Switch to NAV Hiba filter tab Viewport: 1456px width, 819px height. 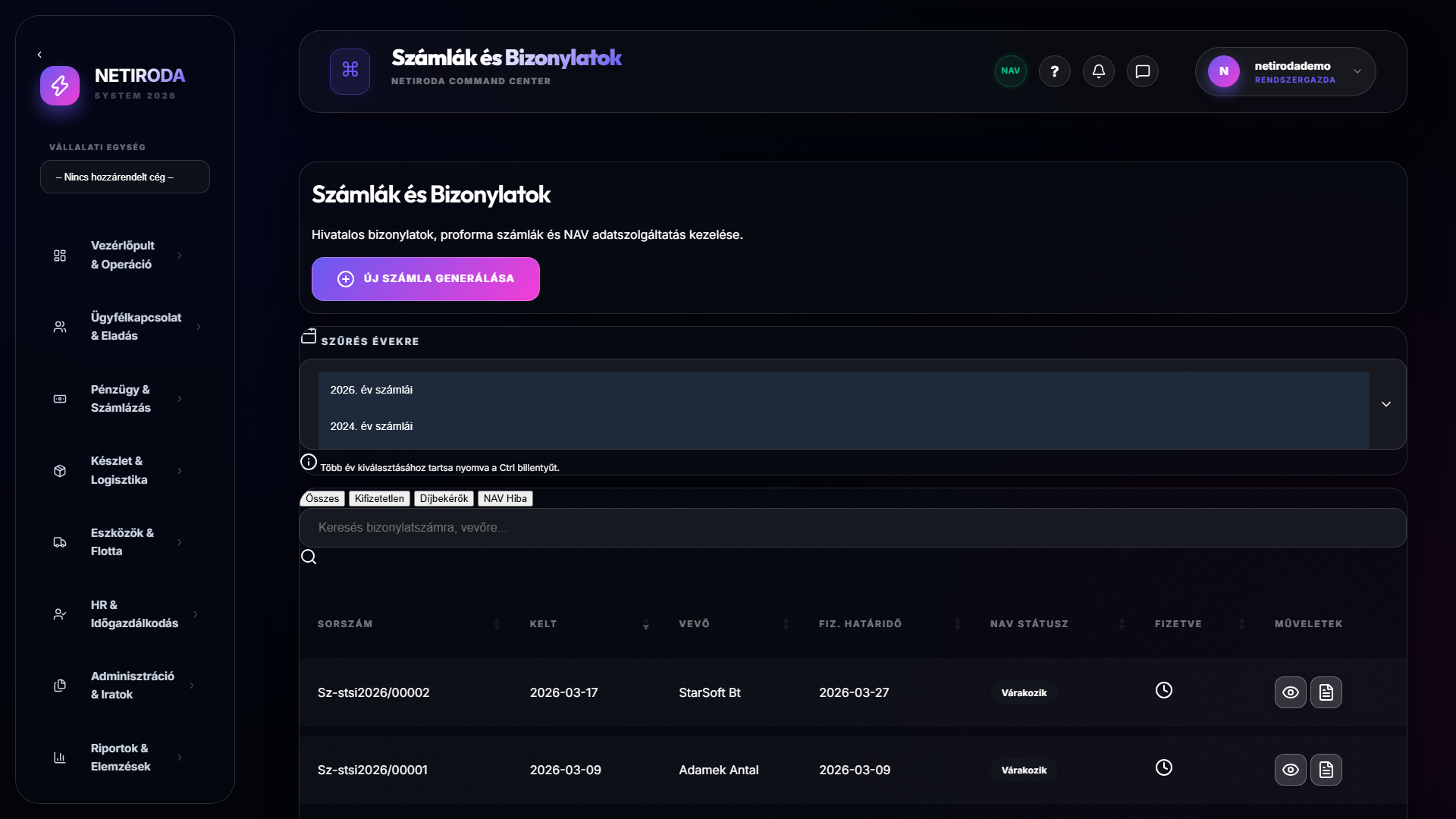(505, 498)
